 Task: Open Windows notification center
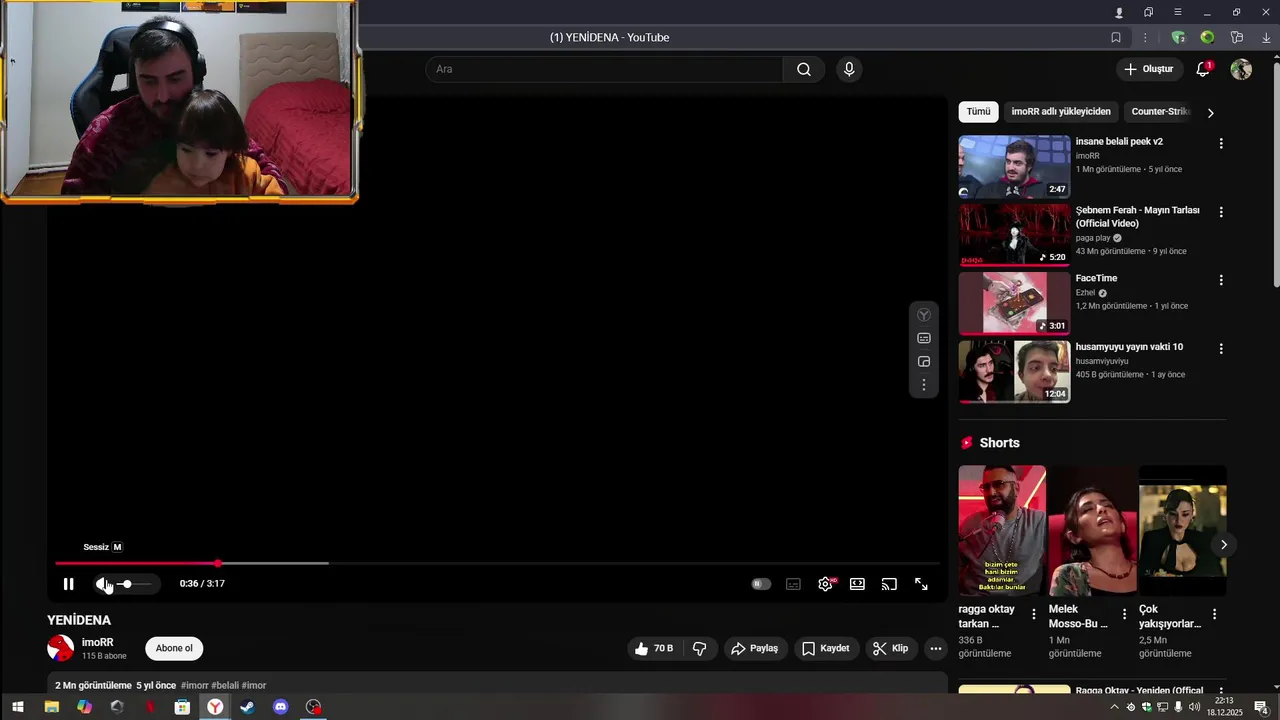click(1261, 707)
